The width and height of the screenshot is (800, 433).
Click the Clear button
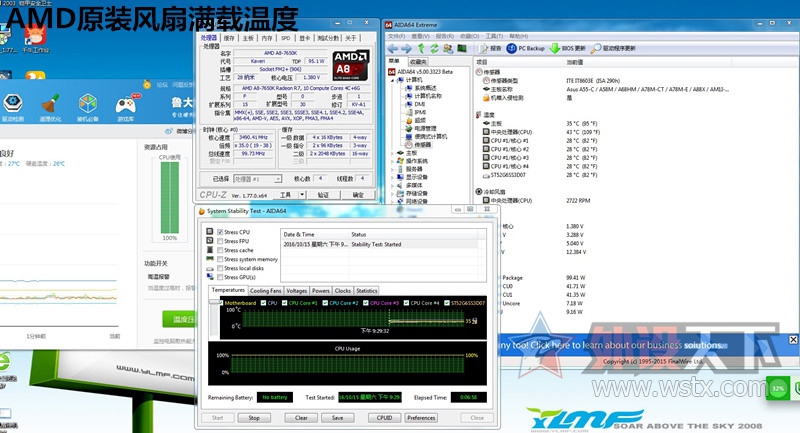point(301,418)
